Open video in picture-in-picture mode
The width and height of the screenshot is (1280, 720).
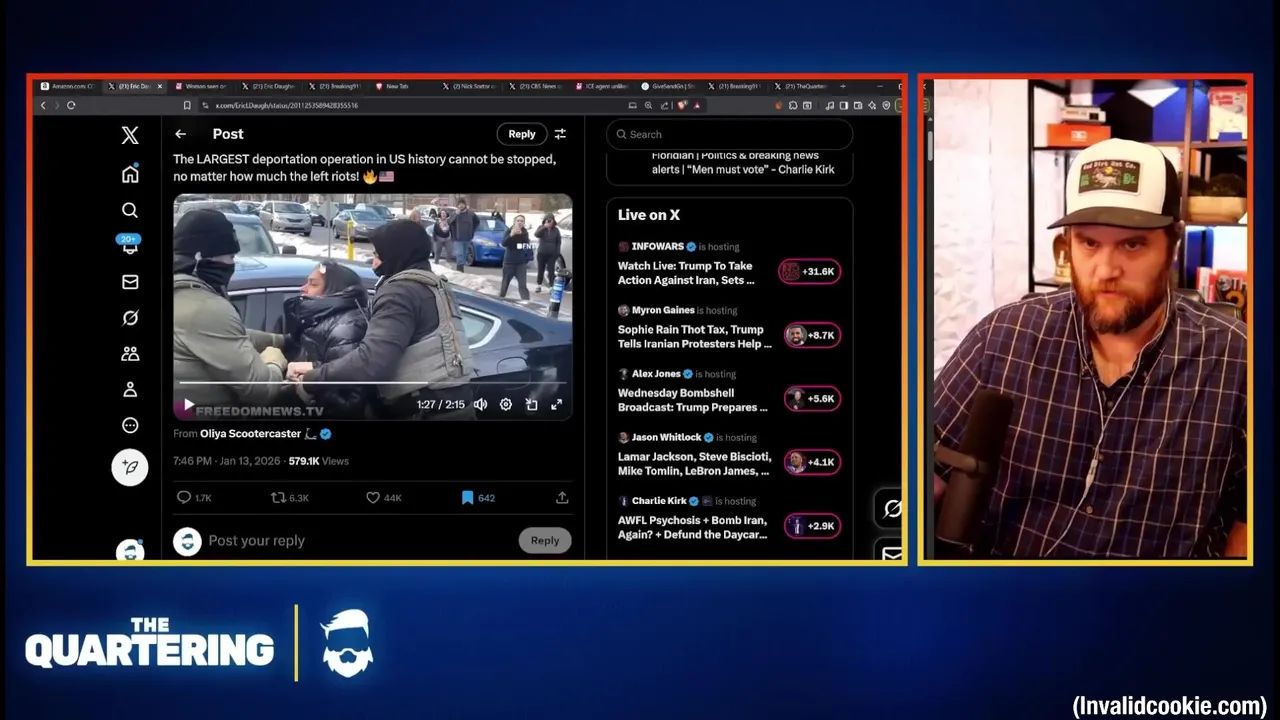(x=531, y=404)
